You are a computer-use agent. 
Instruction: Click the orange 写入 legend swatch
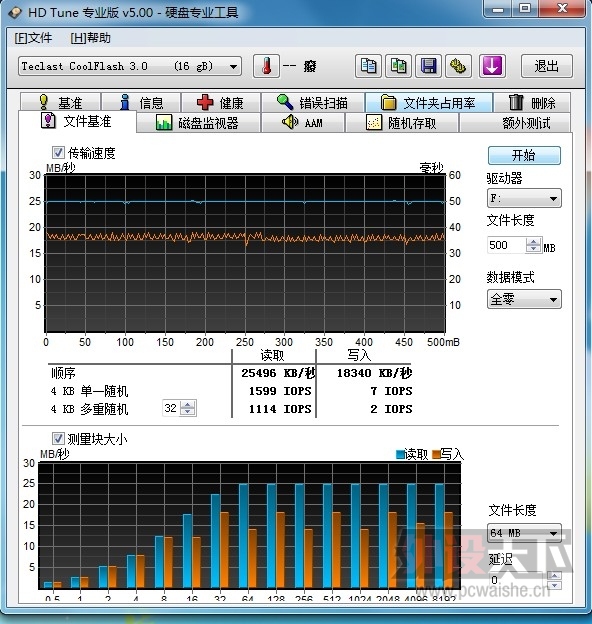pos(436,454)
